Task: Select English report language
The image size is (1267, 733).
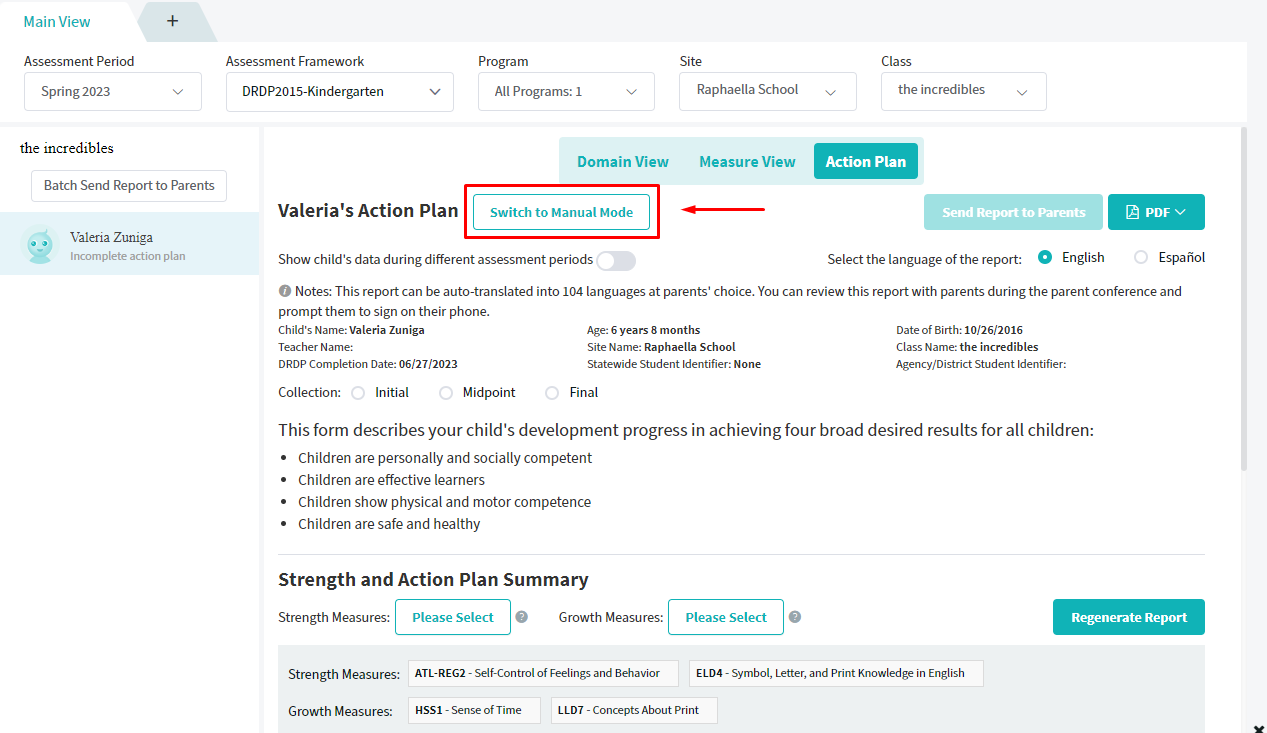Action: click(x=1045, y=257)
